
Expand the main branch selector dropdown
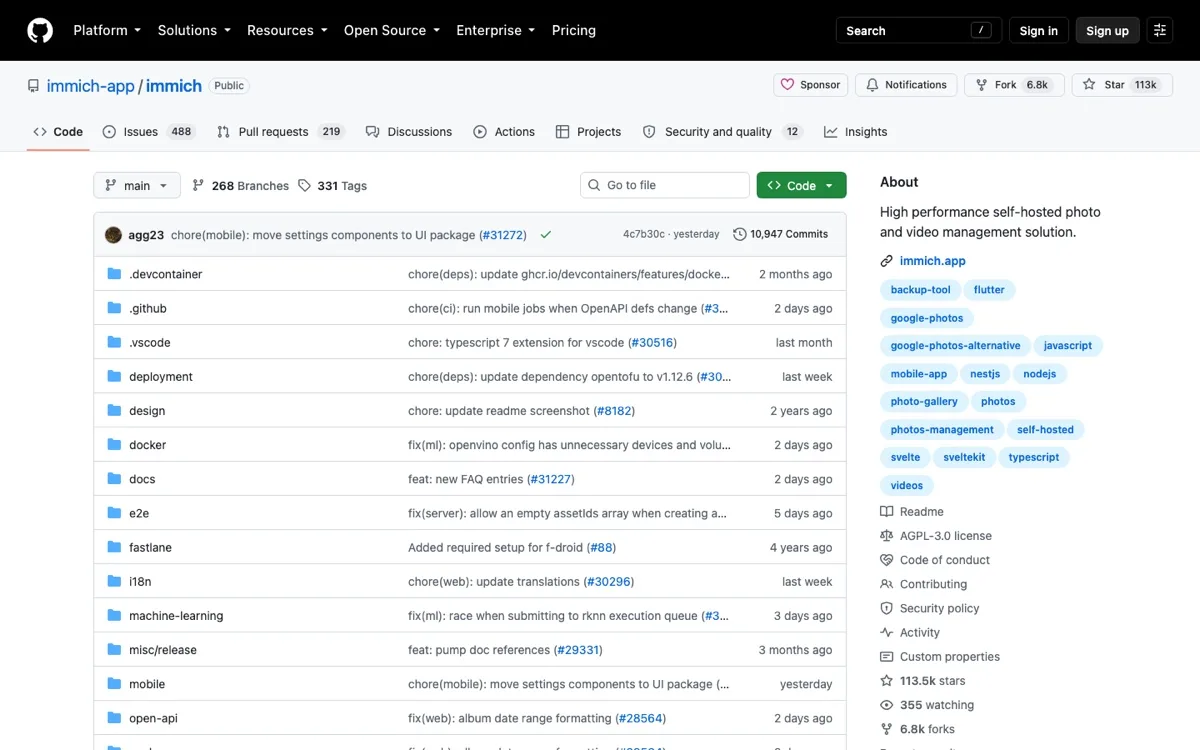tap(137, 186)
